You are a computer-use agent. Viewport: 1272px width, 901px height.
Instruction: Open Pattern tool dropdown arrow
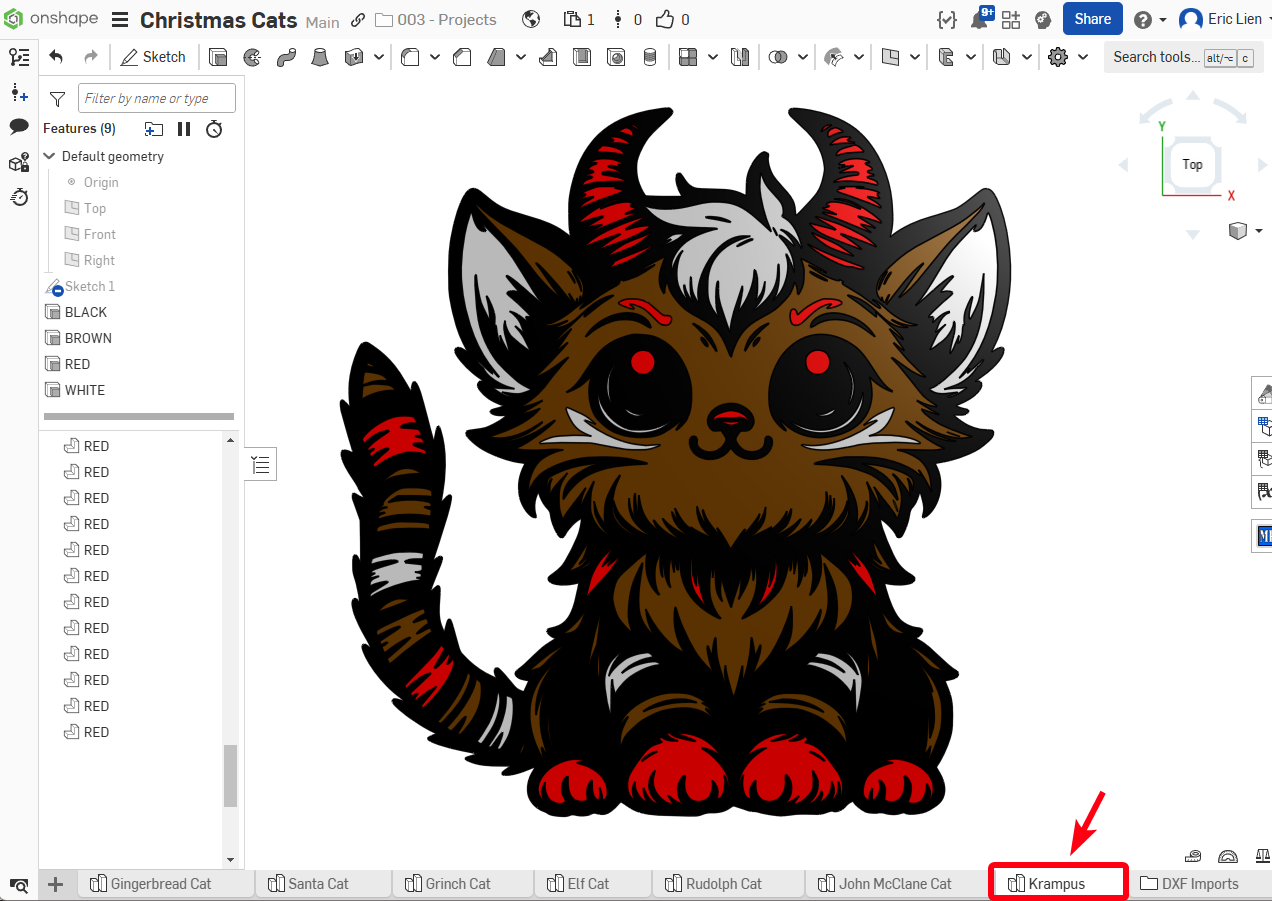[x=713, y=57]
